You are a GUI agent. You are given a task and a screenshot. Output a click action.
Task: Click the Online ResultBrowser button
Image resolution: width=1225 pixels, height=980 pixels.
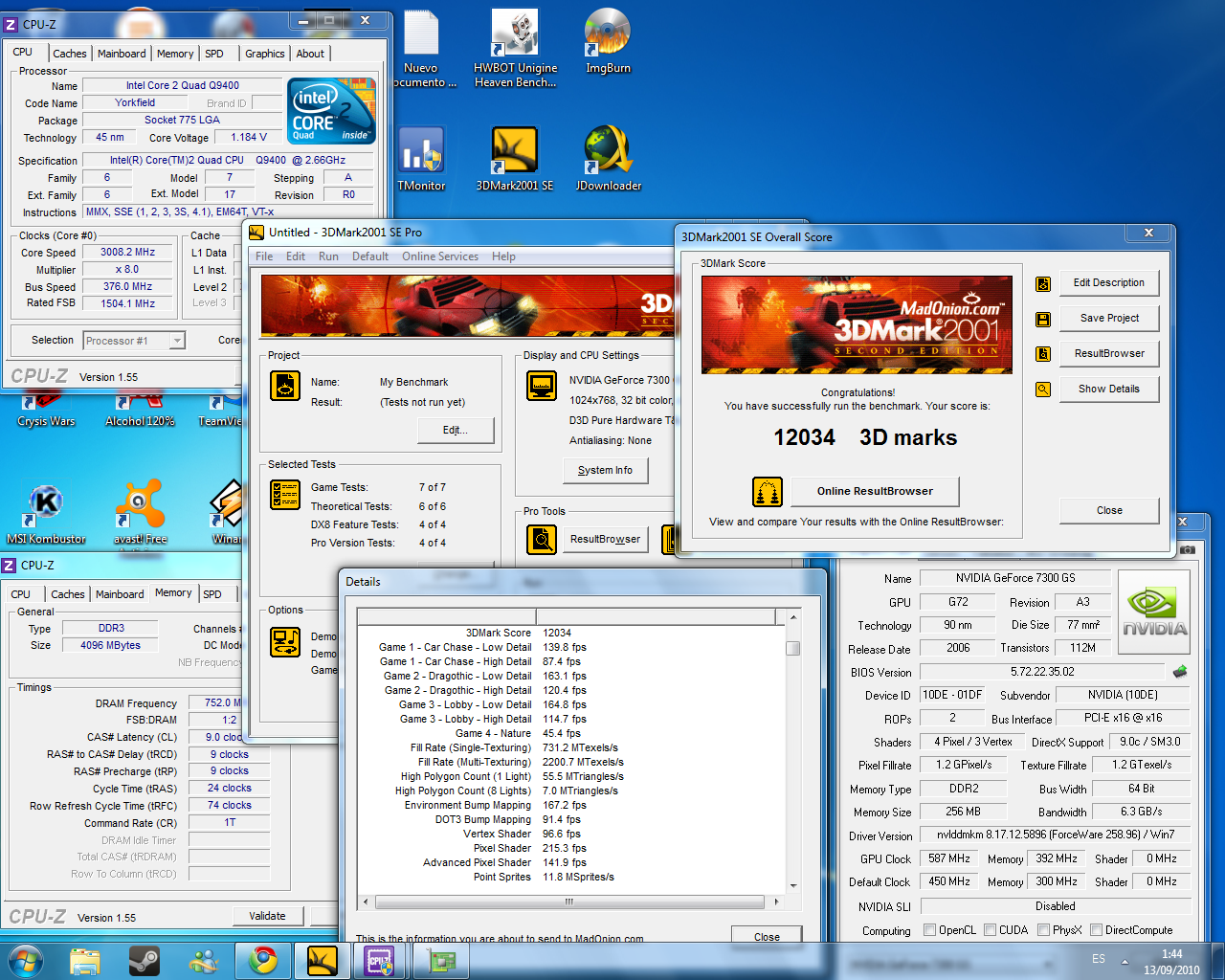(x=875, y=491)
